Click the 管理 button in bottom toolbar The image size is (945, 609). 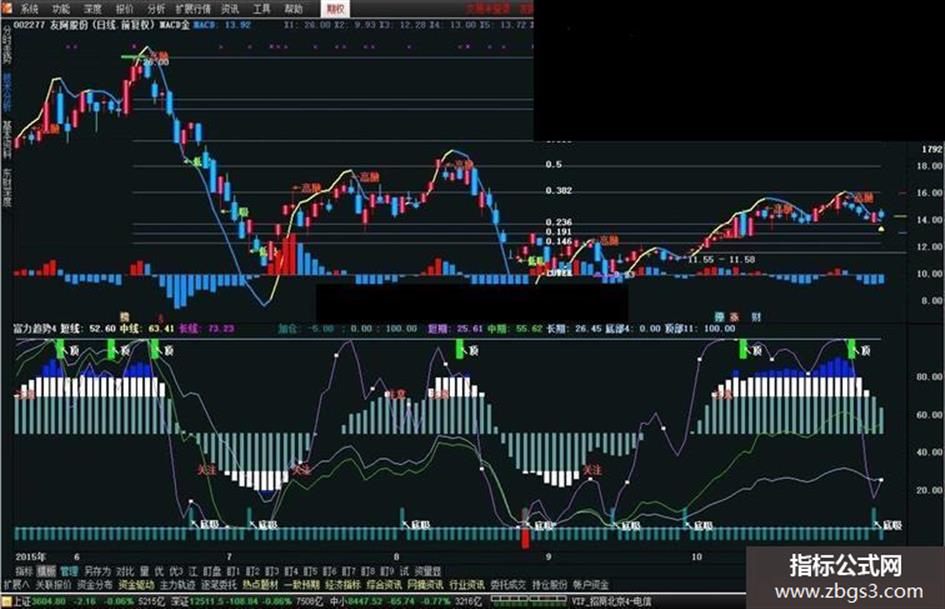click(x=69, y=571)
